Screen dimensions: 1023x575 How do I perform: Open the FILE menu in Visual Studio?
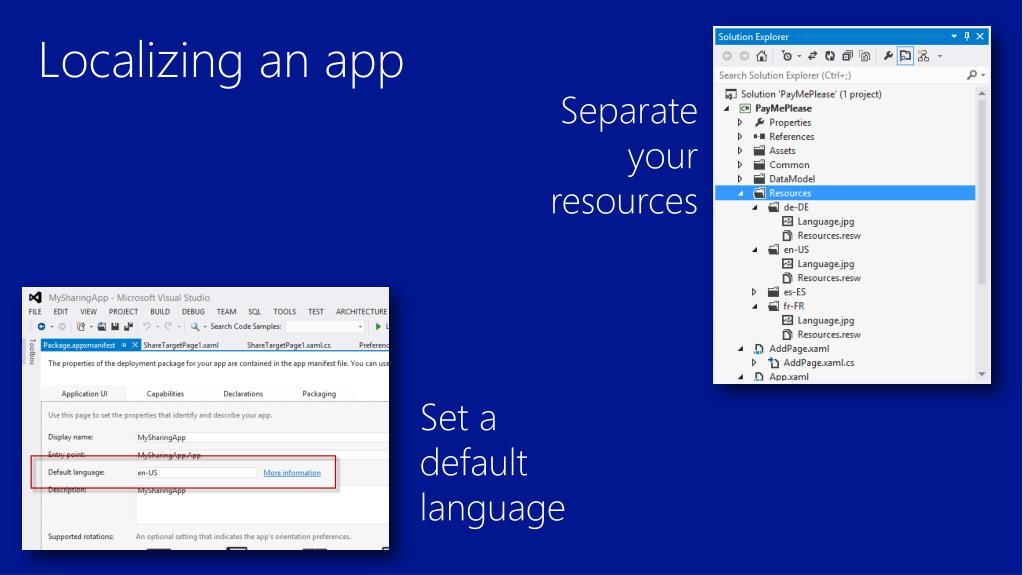[35, 312]
